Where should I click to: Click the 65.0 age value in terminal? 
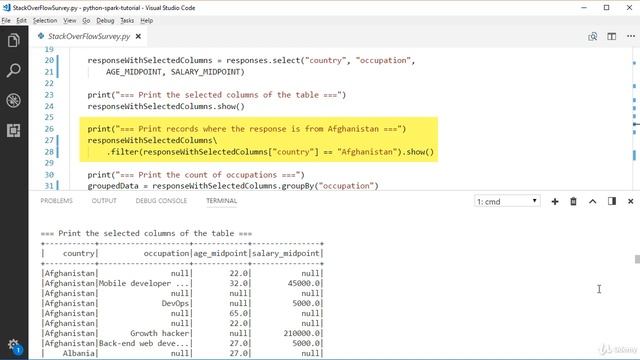239,313
